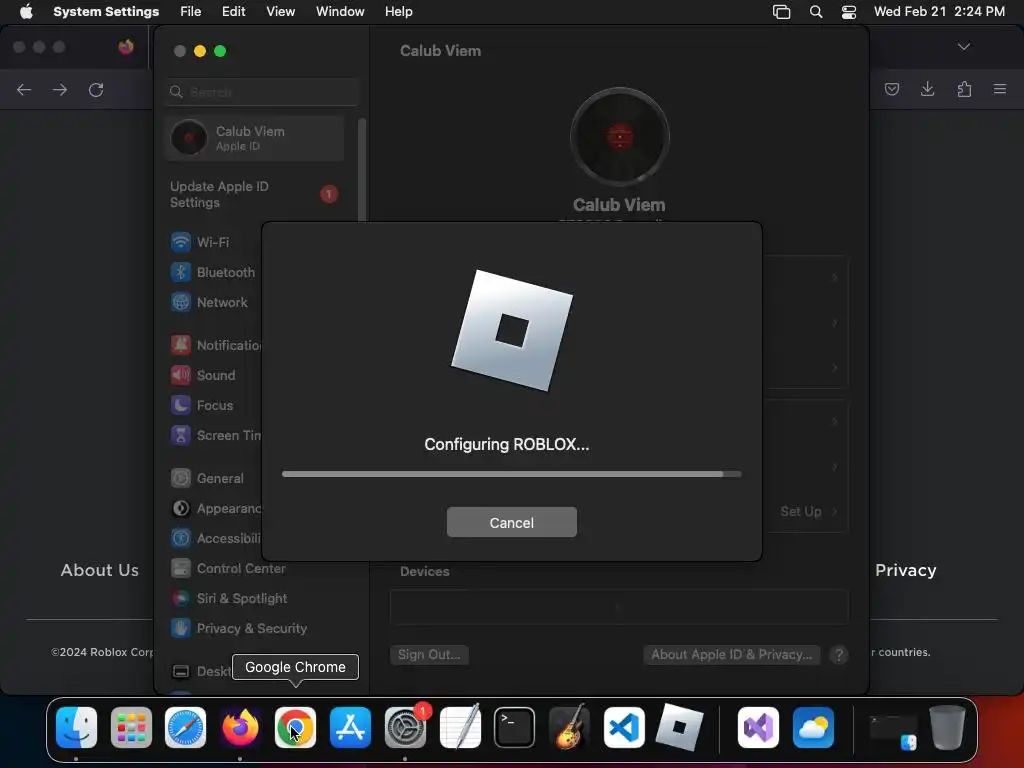Open TextEdit from the Dock
Viewport: 1024px width, 768px height.
pos(460,728)
